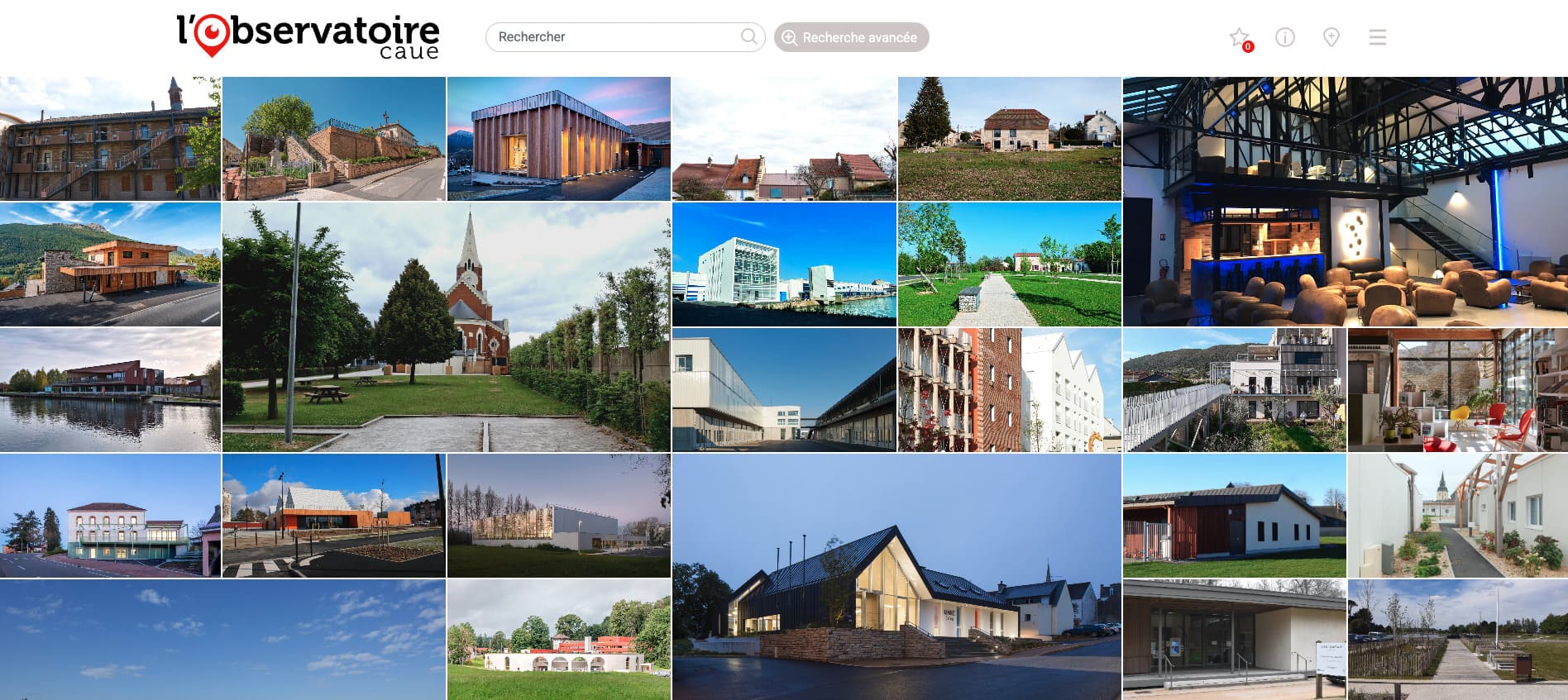Click the magnifying glass search icon
This screenshot has width=1568, height=700.
(748, 36)
